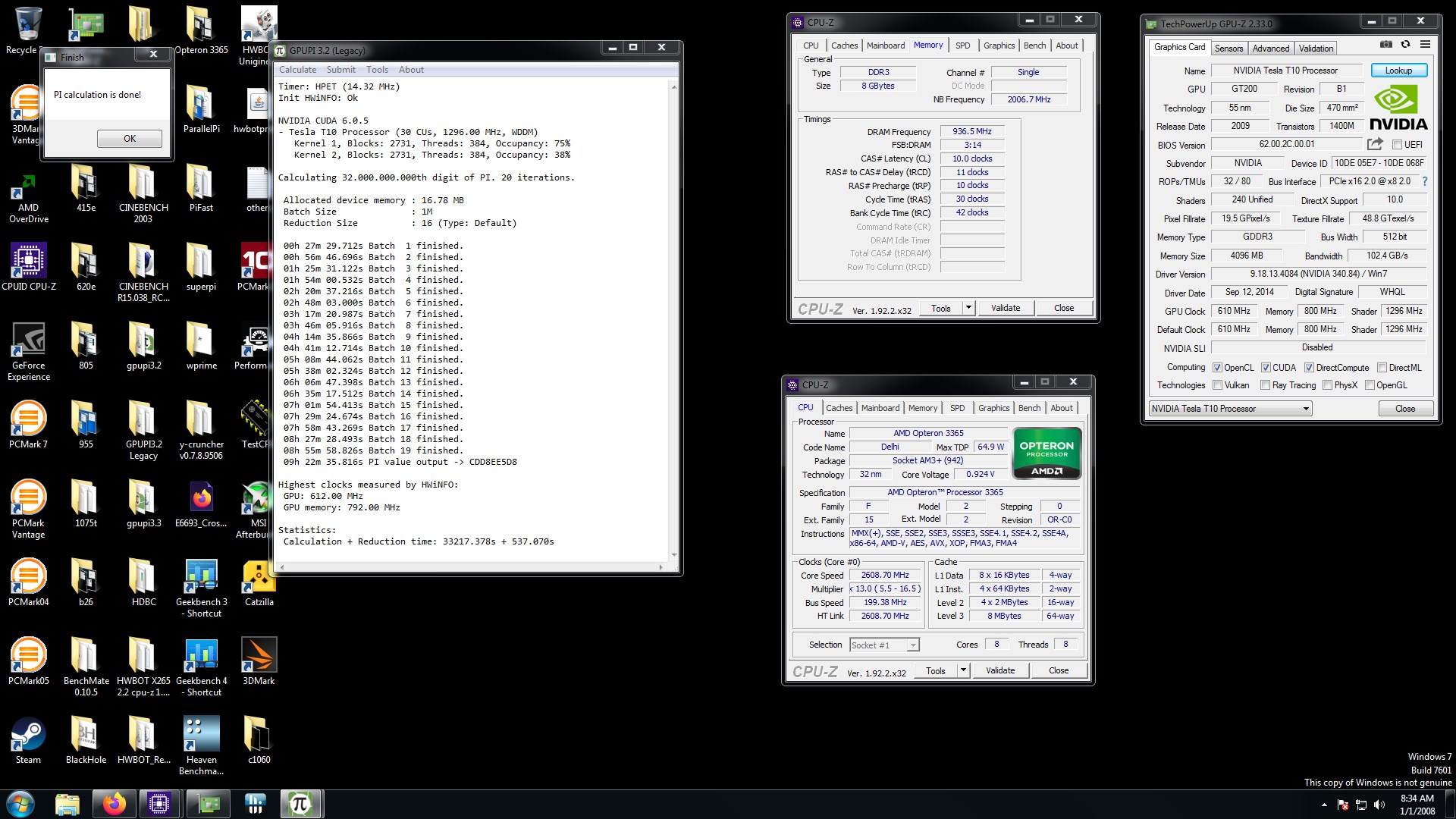
Task: Open Tools dropdown arrow in processor CPU-Z
Action: tap(963, 670)
